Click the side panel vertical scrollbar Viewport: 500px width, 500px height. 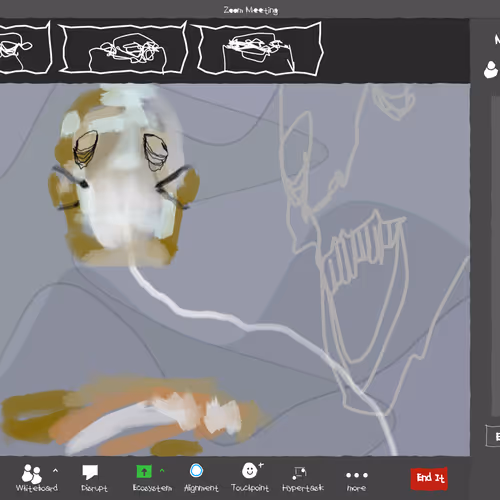coord(496,257)
